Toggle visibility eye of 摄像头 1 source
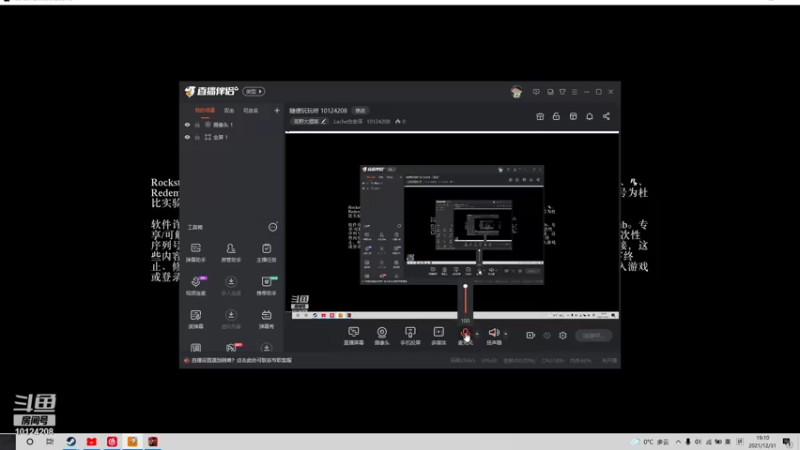The height and width of the screenshot is (450, 800). 187,124
